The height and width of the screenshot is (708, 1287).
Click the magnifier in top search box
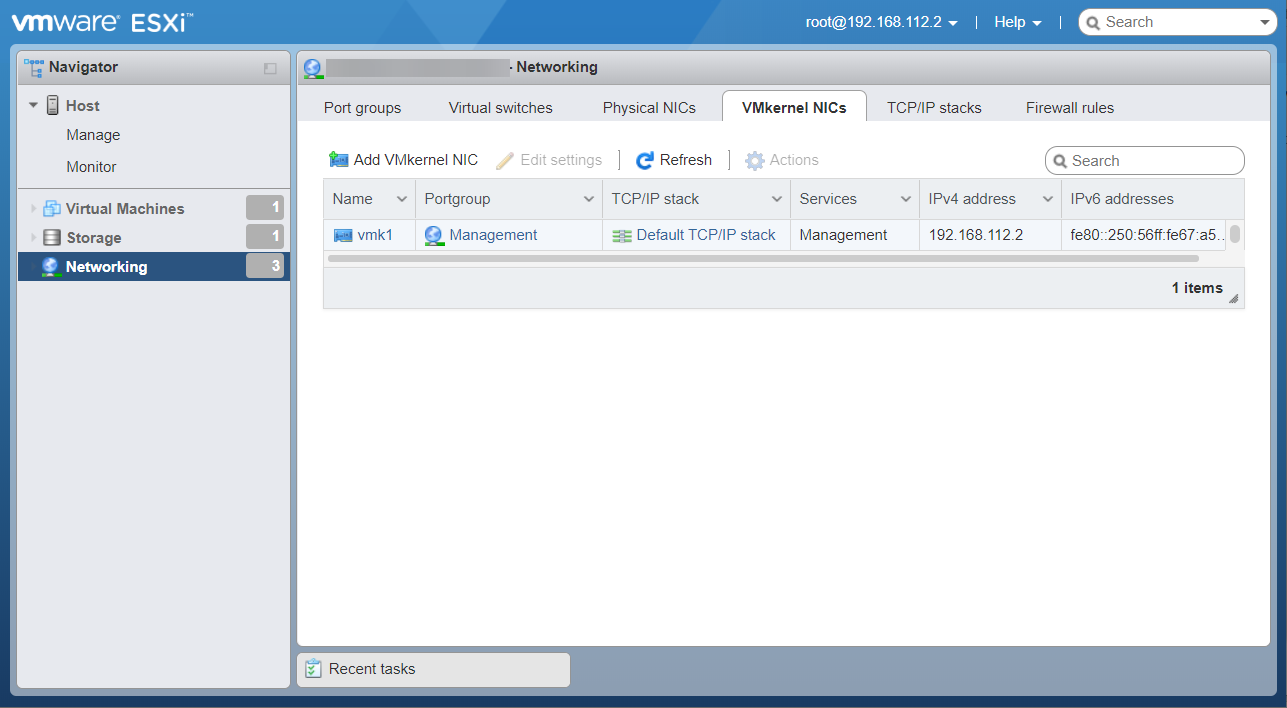1094,22
